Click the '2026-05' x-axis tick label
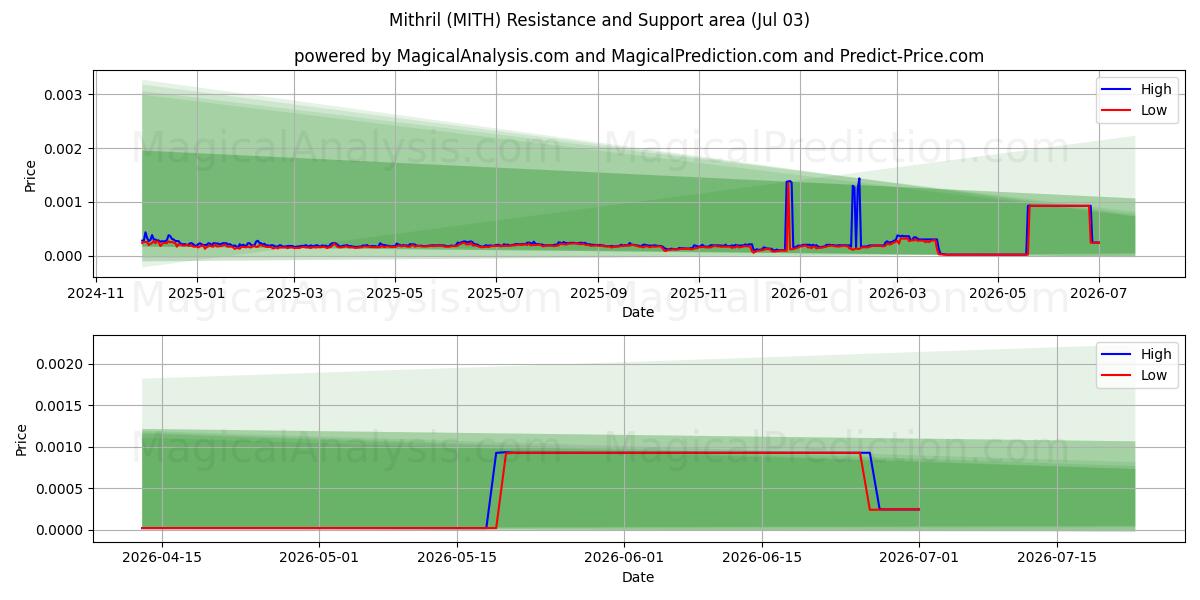Viewport: 1200px width, 600px height. coord(997,292)
